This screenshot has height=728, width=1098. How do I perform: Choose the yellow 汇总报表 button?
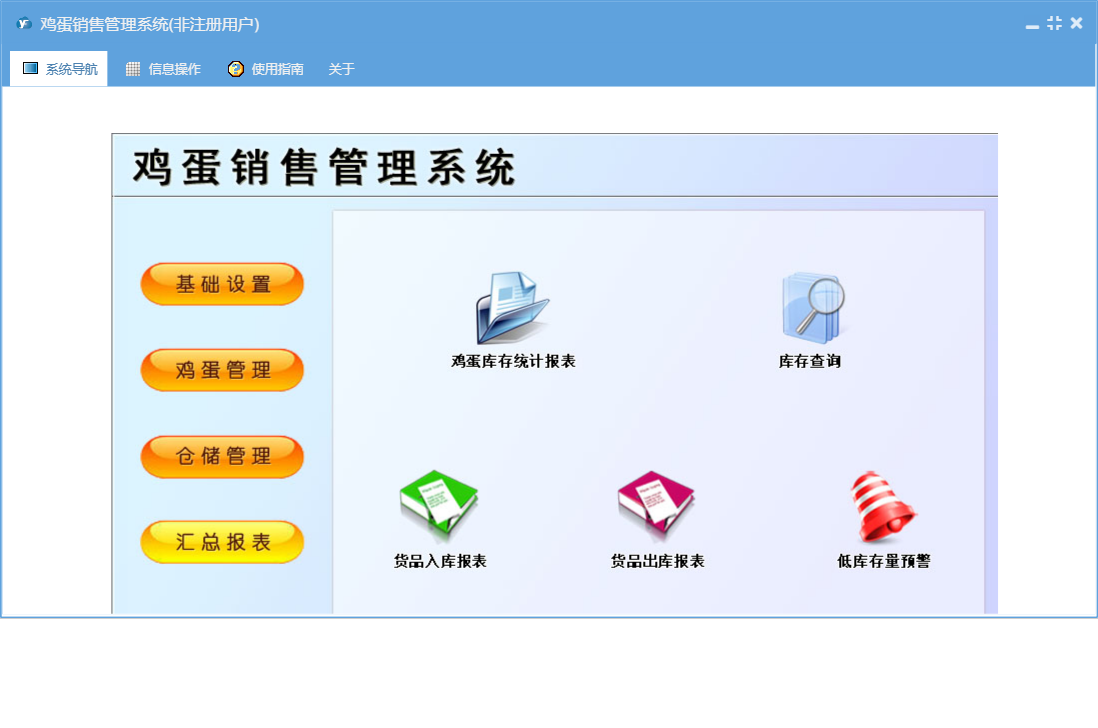click(222, 542)
